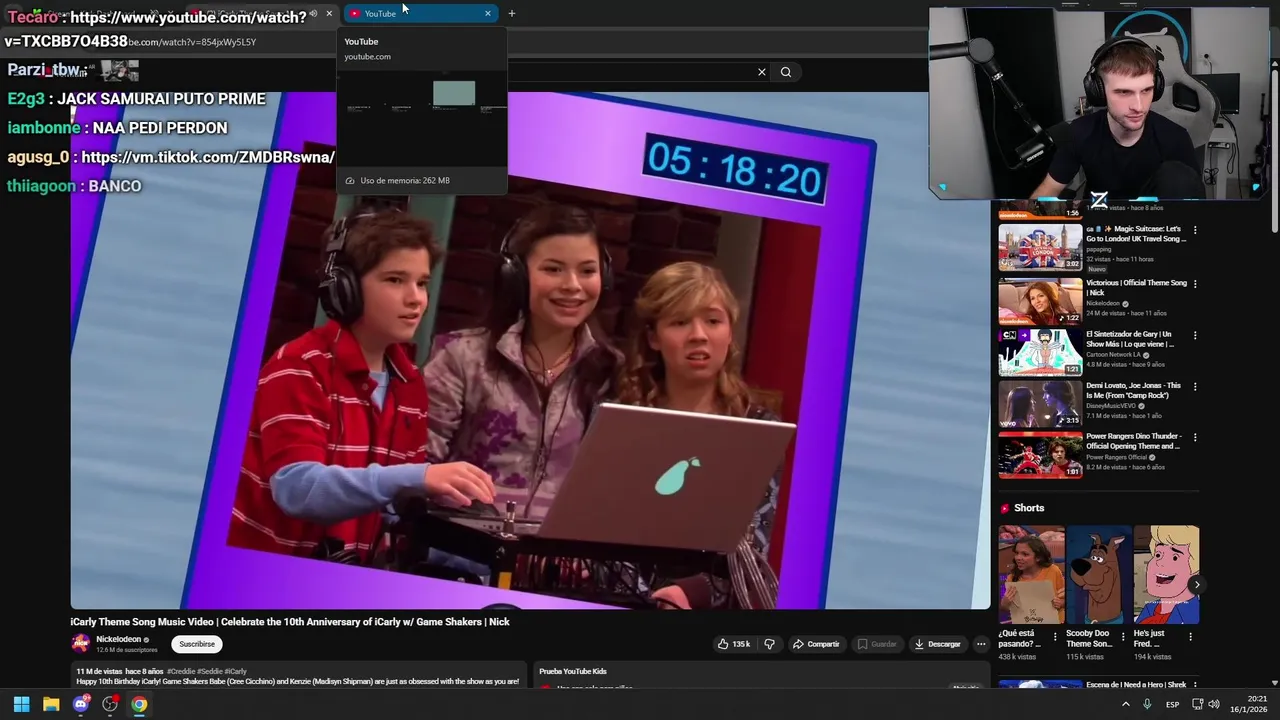Screen dimensions: 1280x720
Task: Open the ¿Qué está pasando? short
Action: 1031,575
